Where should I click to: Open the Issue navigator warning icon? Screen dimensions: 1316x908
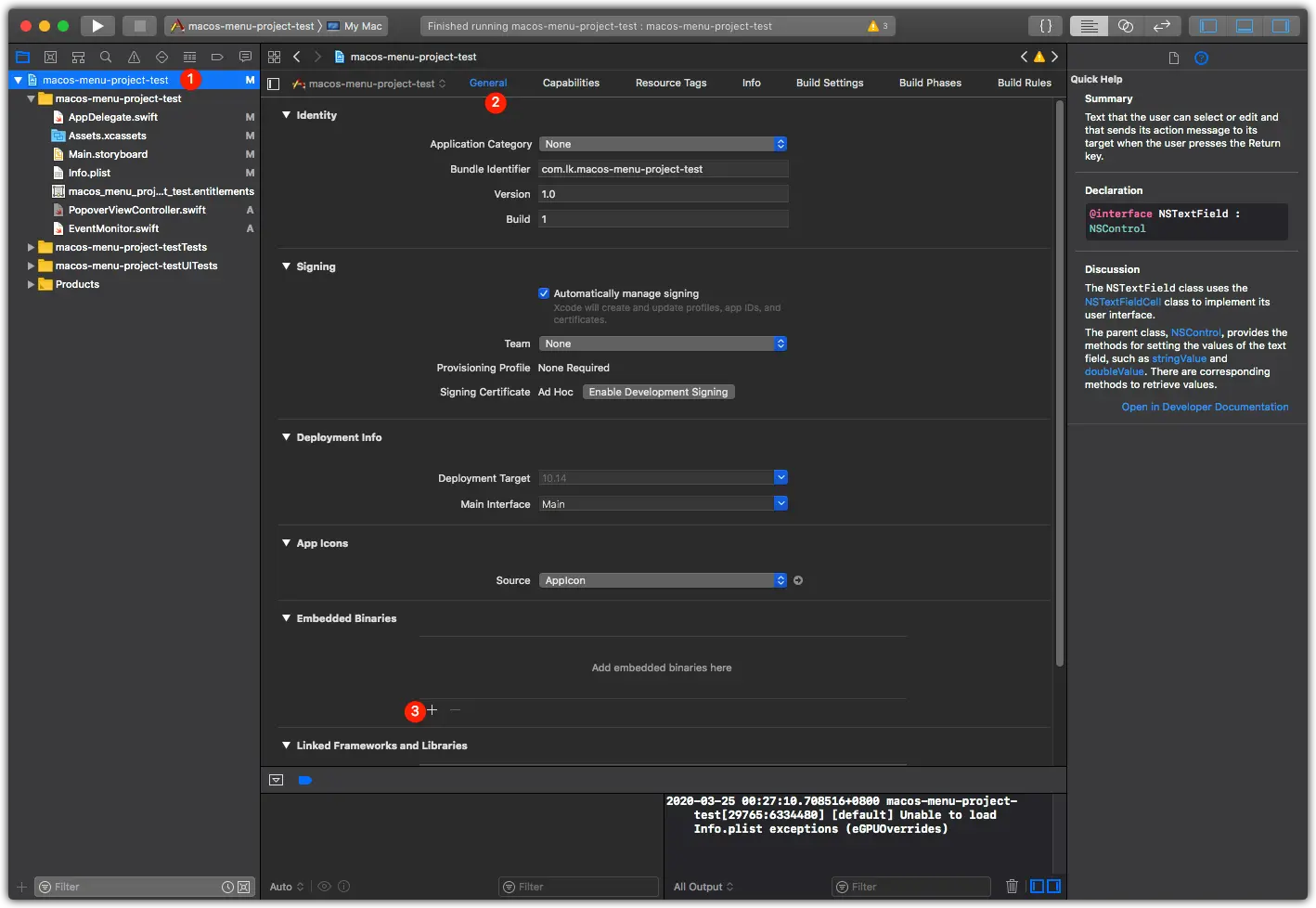click(134, 57)
